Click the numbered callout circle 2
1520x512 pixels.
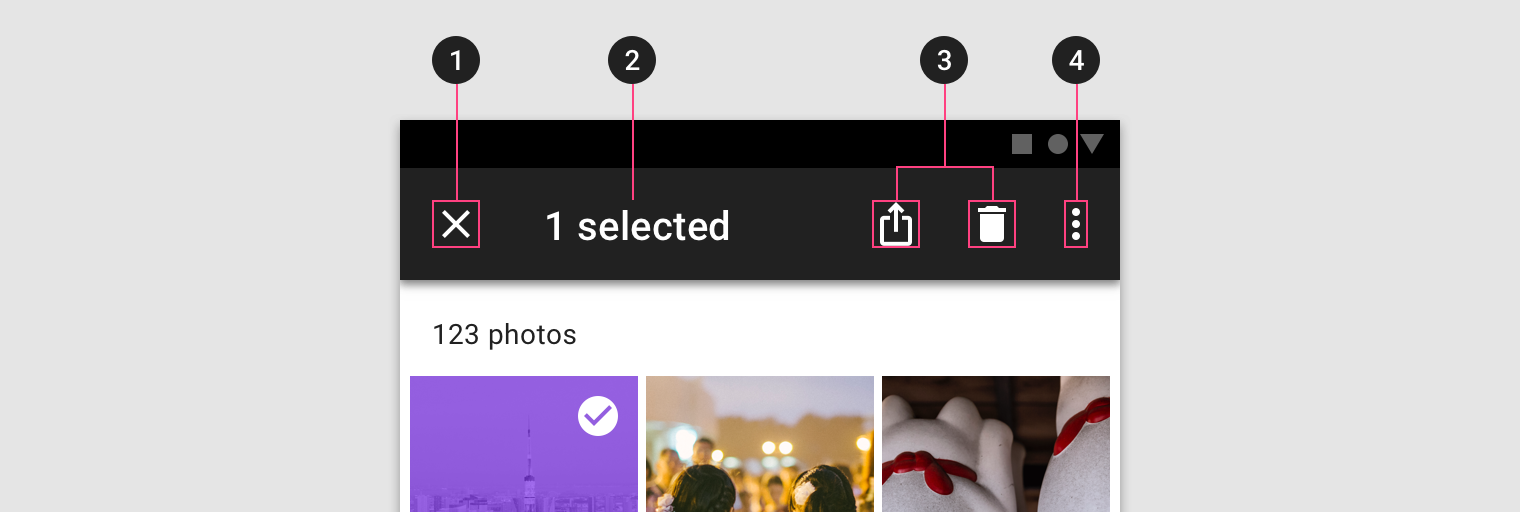pos(632,61)
